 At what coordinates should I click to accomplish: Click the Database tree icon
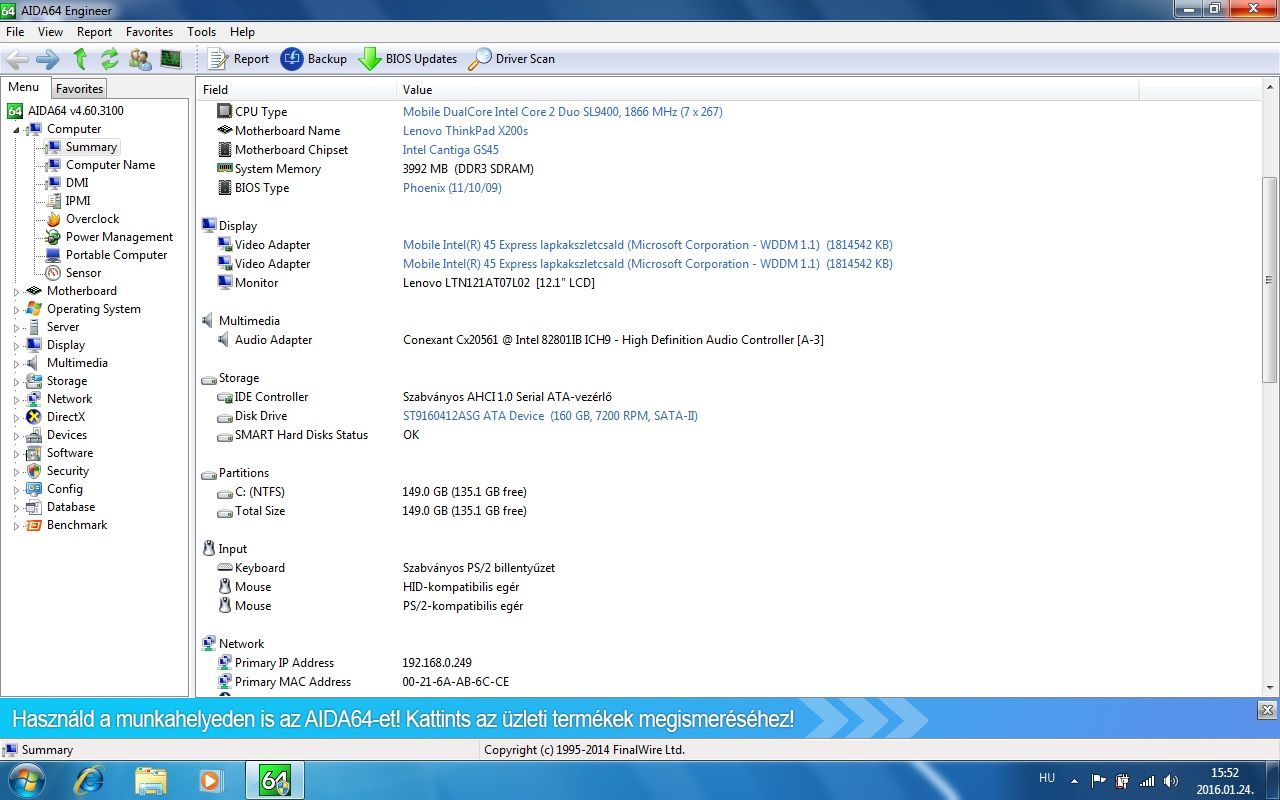click(34, 507)
